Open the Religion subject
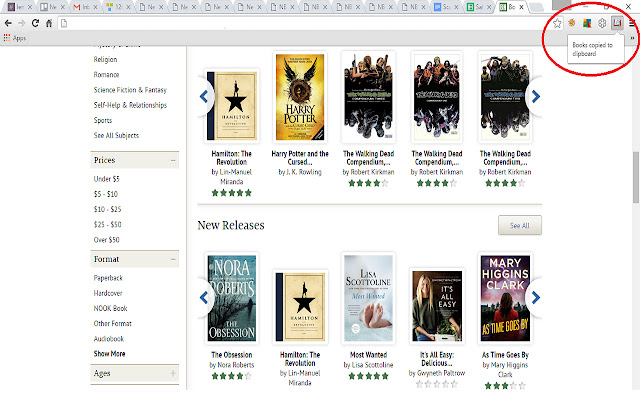The image size is (640, 400). [105, 60]
